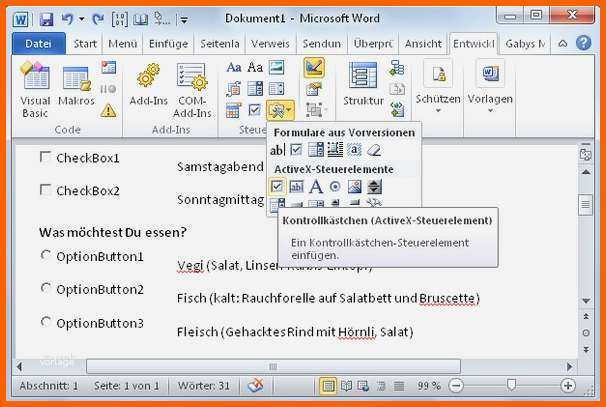Click the proofing errors status icon

pyautogui.click(x=255, y=385)
